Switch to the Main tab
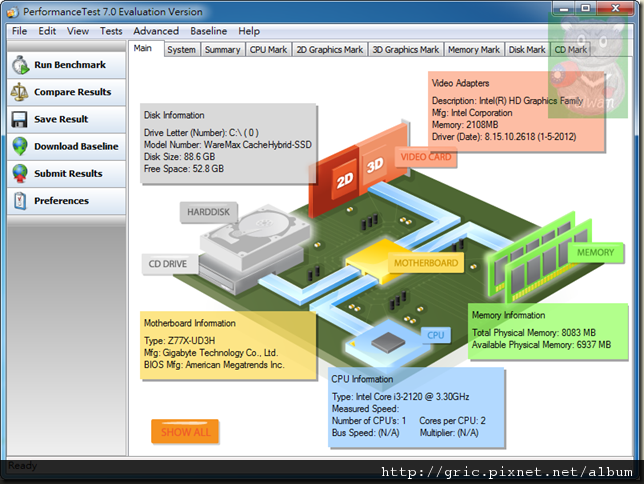This screenshot has width=644, height=484. click(x=146, y=48)
